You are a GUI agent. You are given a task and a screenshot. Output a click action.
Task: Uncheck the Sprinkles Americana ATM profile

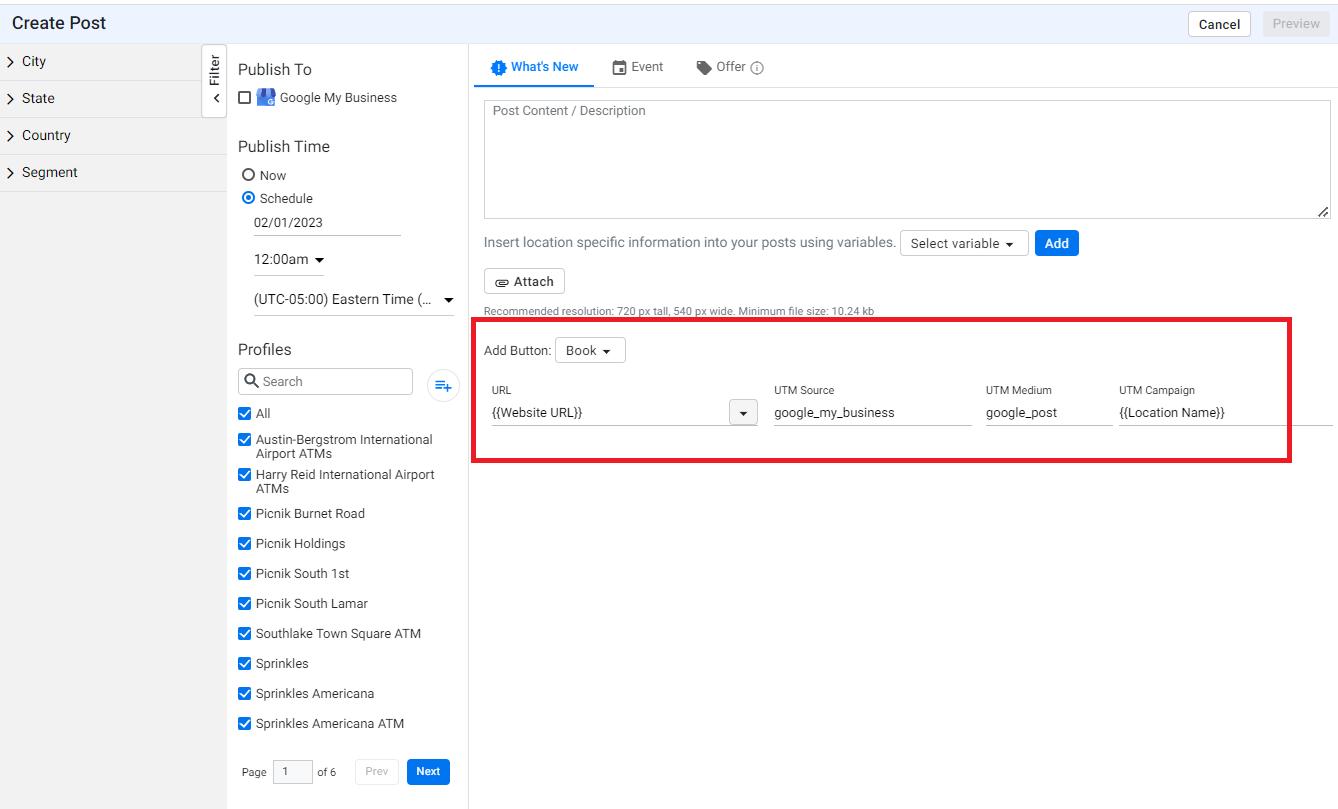[x=245, y=723]
